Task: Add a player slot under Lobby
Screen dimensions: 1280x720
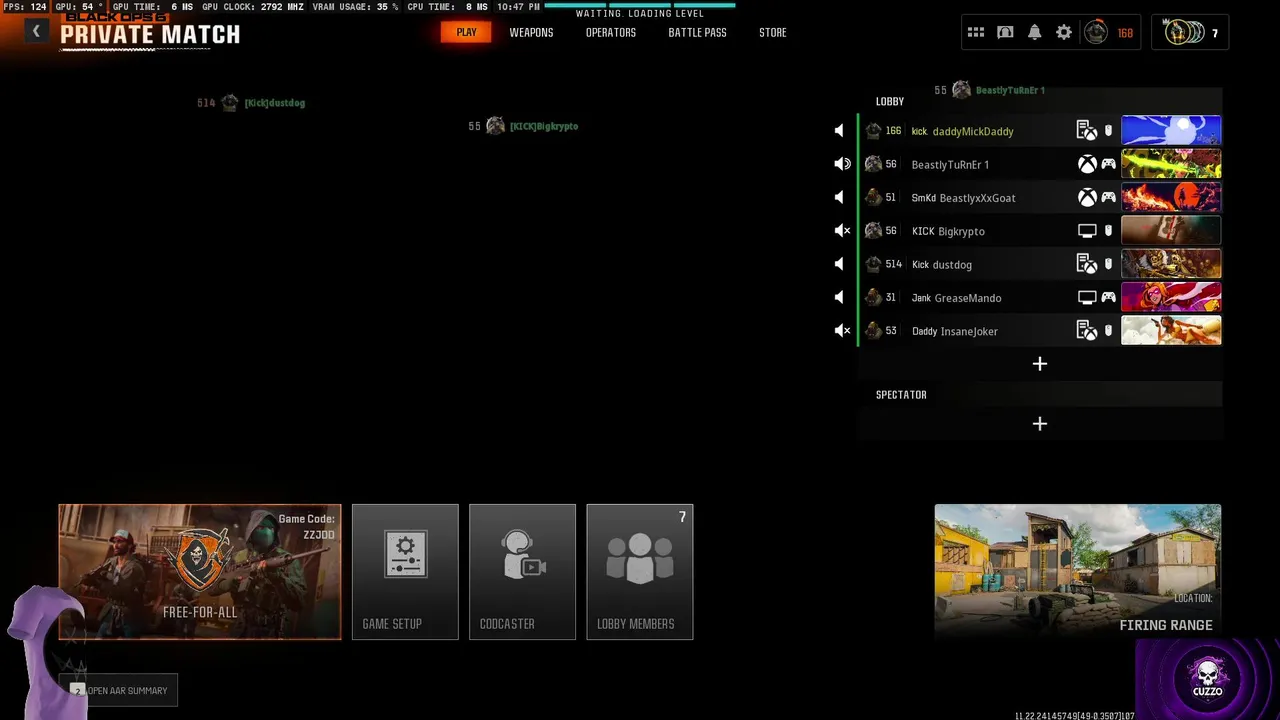Action: [1040, 364]
